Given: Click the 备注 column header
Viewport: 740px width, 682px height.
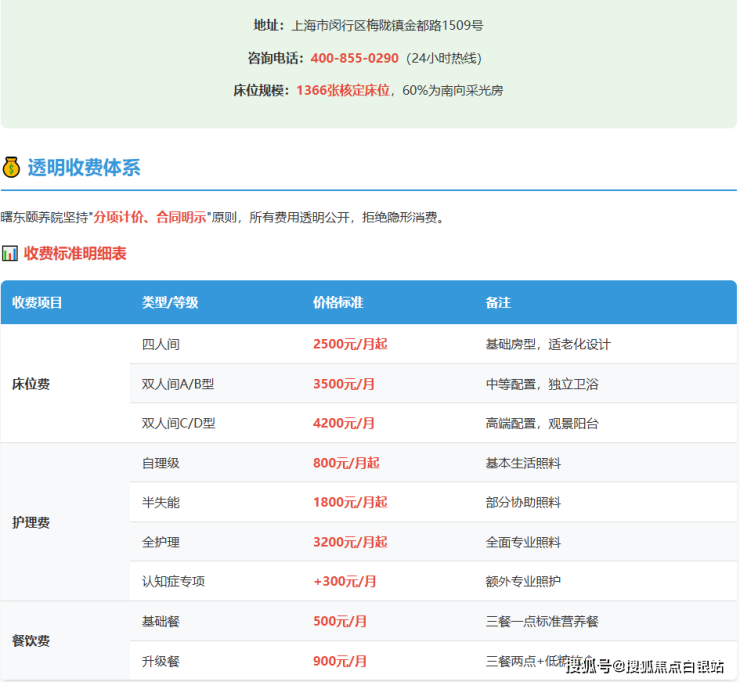Looking at the screenshot, I should coord(498,302).
